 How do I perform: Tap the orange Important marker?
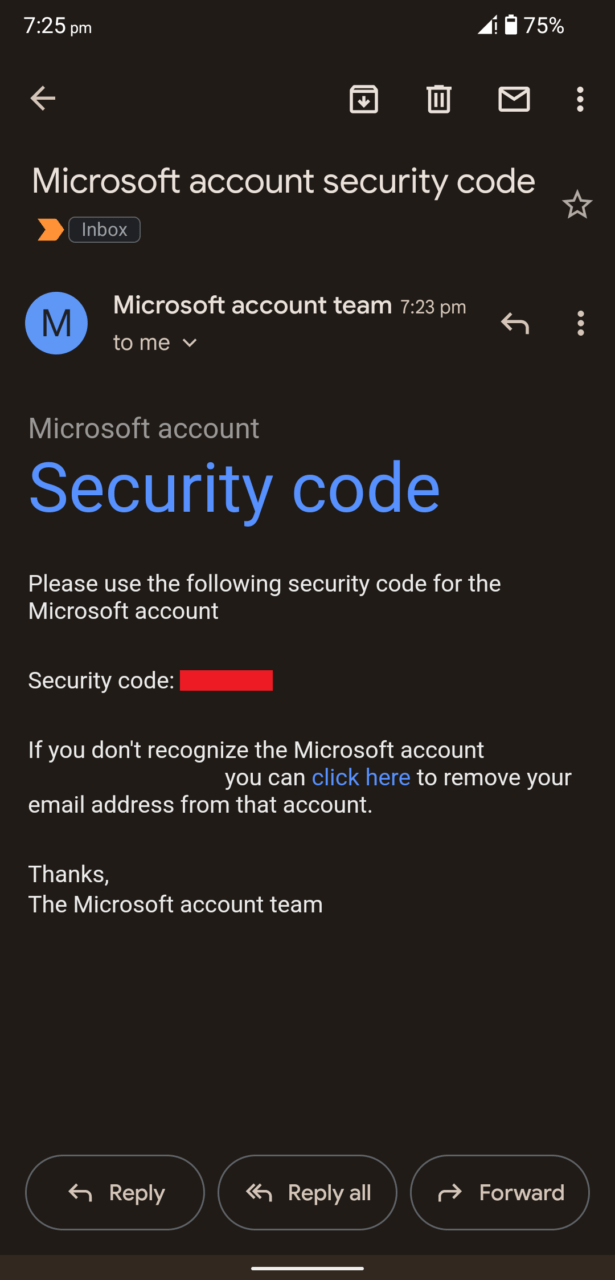pyautogui.click(x=48, y=229)
